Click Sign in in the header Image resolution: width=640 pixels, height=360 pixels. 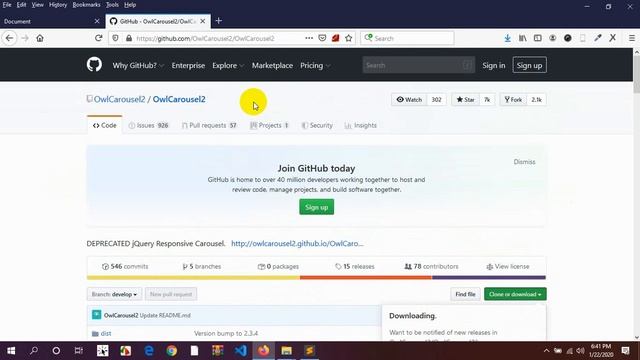(x=493, y=65)
